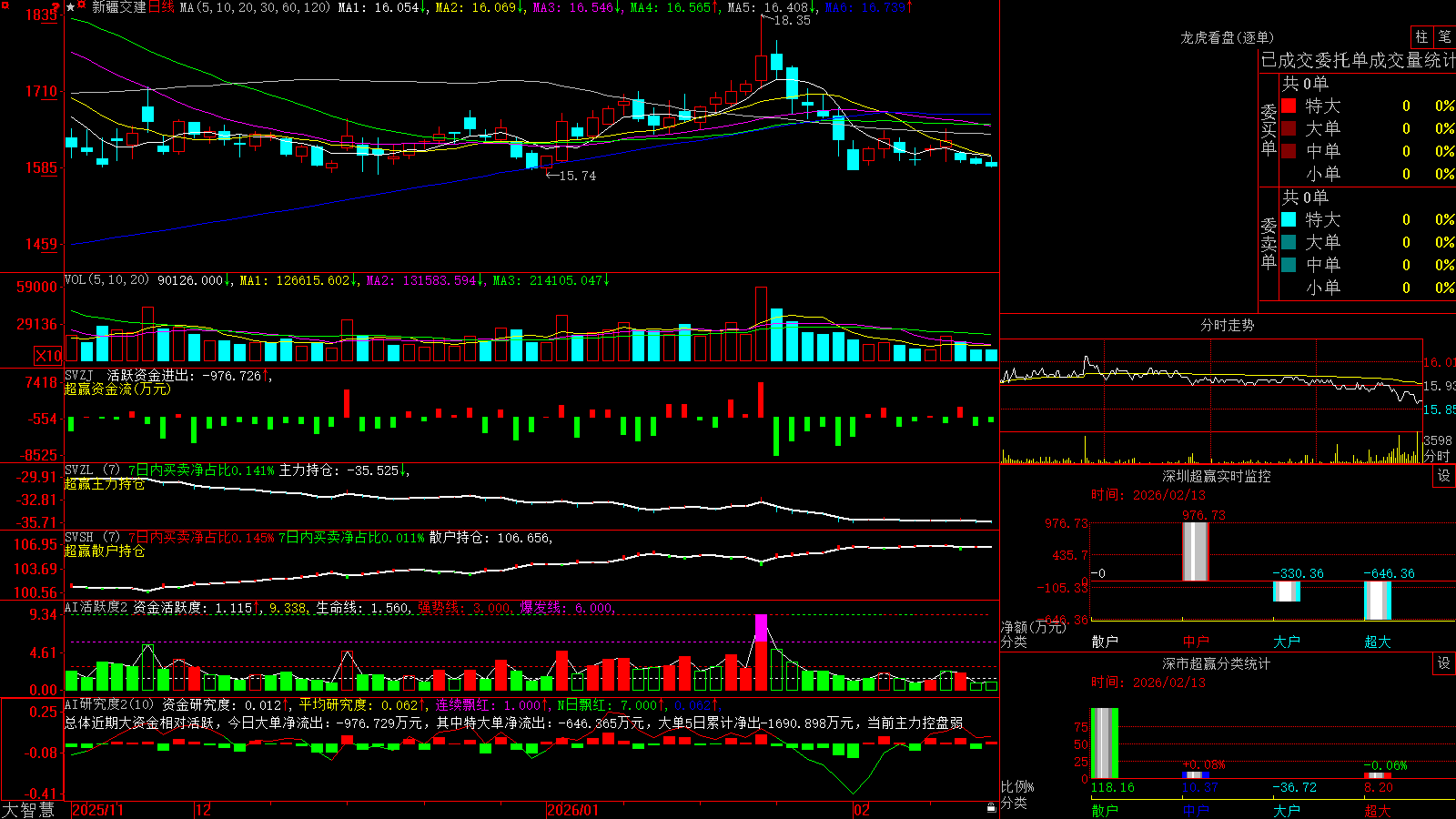Click the SVSH (7) indicator title
1456x819 pixels.
click(92, 538)
